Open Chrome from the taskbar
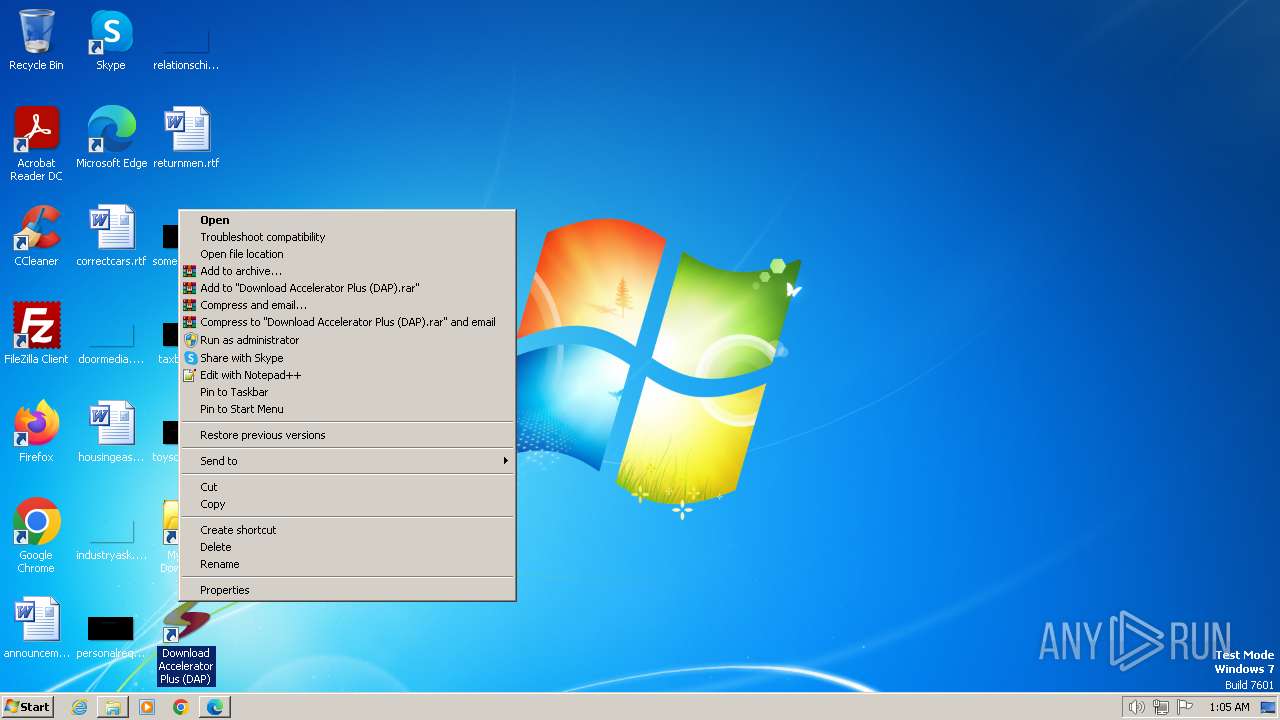Screen dimensions: 1280x720 [x=181, y=707]
